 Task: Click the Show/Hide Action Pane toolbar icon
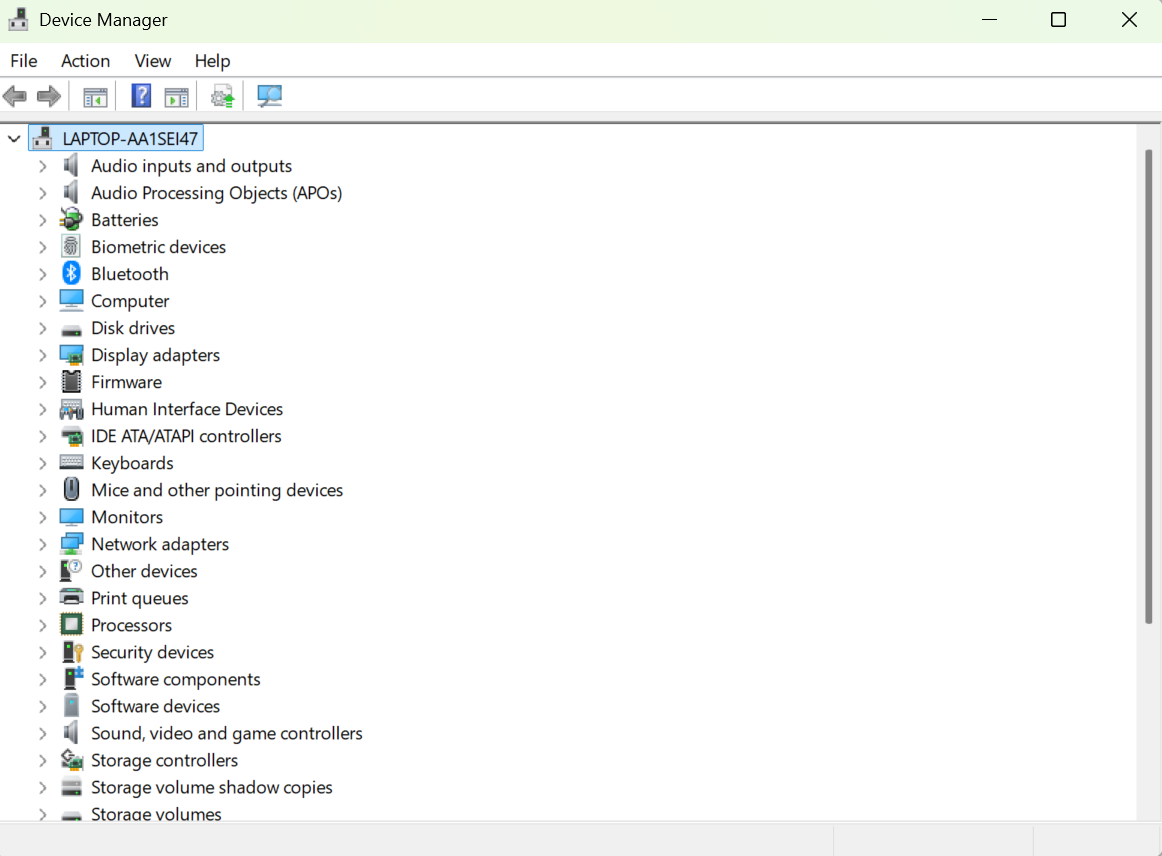(176, 96)
